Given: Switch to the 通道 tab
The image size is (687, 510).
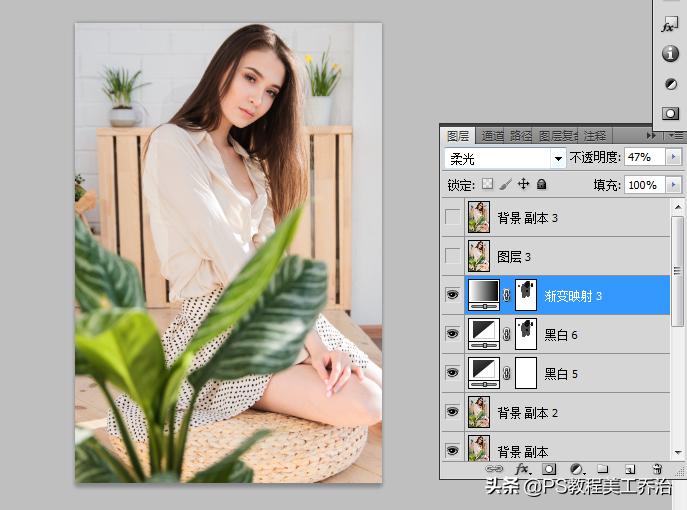Looking at the screenshot, I should point(492,136).
